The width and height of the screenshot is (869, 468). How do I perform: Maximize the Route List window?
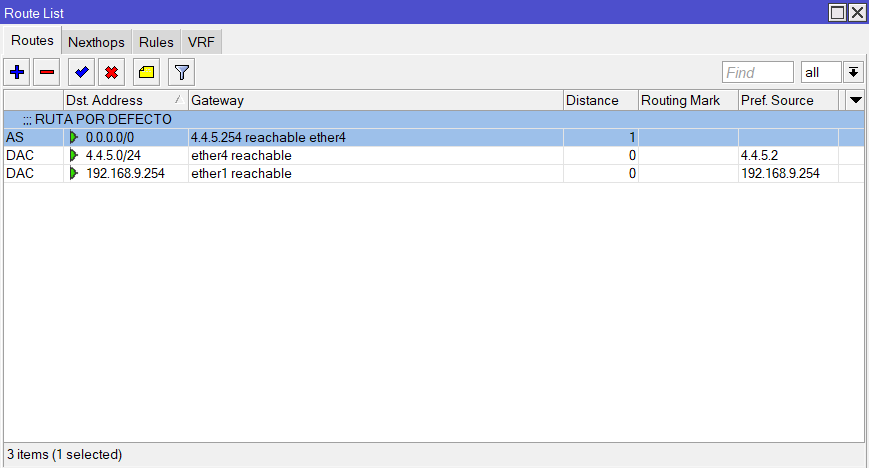click(x=837, y=12)
